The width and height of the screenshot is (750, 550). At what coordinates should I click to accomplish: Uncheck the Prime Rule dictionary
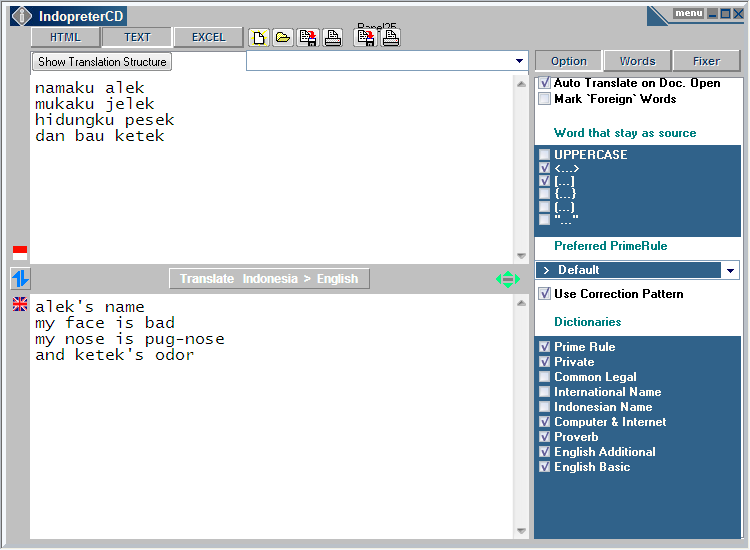pyautogui.click(x=544, y=347)
